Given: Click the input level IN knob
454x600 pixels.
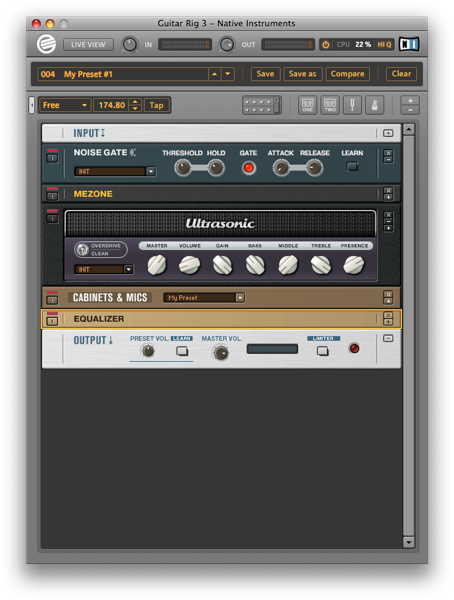Looking at the screenshot, I should tap(129, 44).
